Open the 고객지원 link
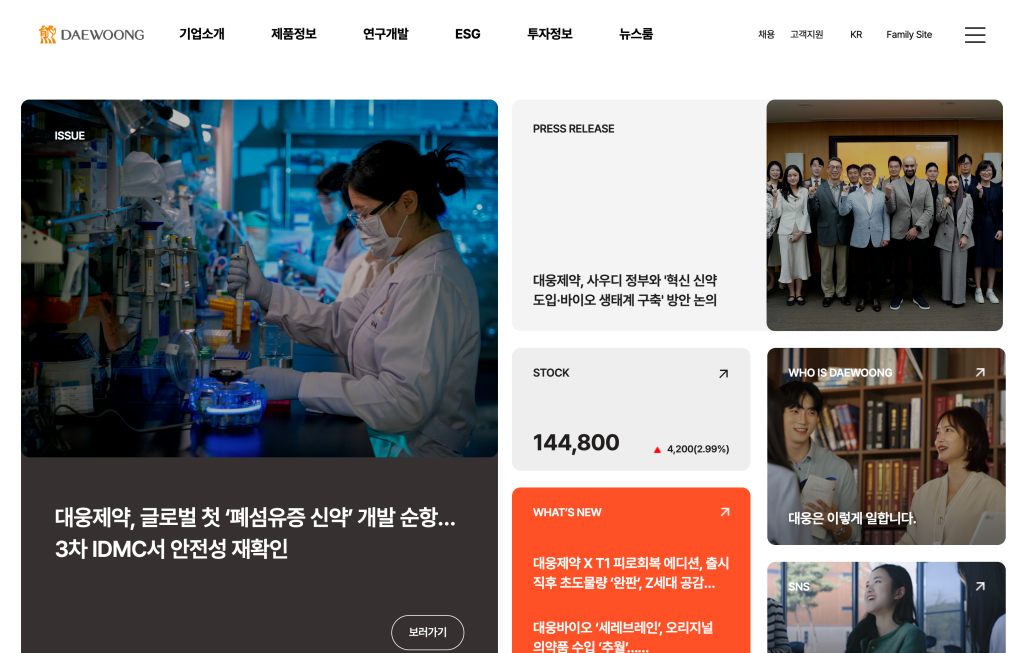Viewport: 1024px width, 653px height. 807,35
